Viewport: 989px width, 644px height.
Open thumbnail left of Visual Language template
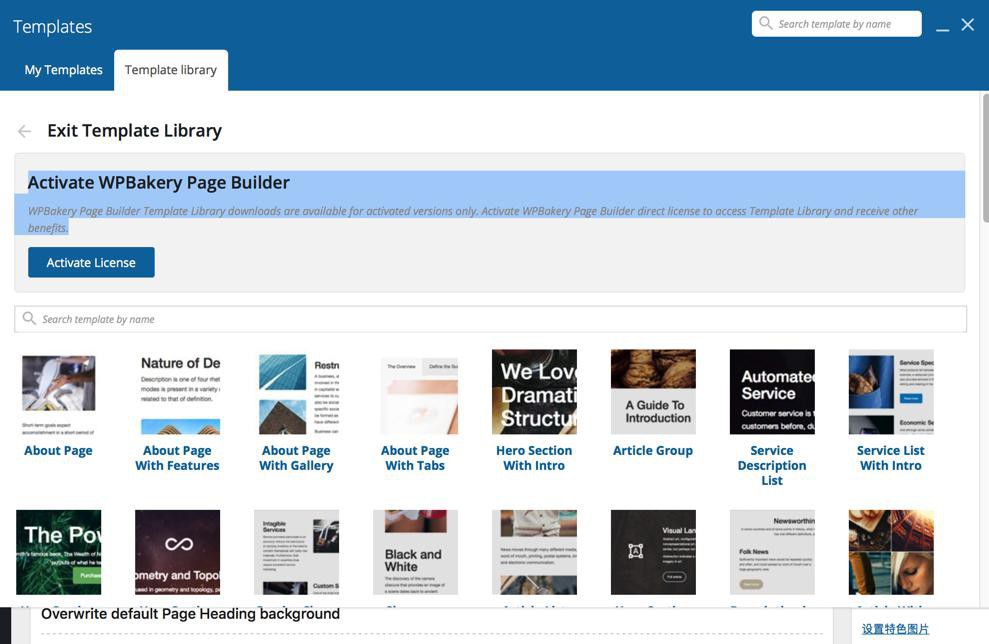(534, 552)
